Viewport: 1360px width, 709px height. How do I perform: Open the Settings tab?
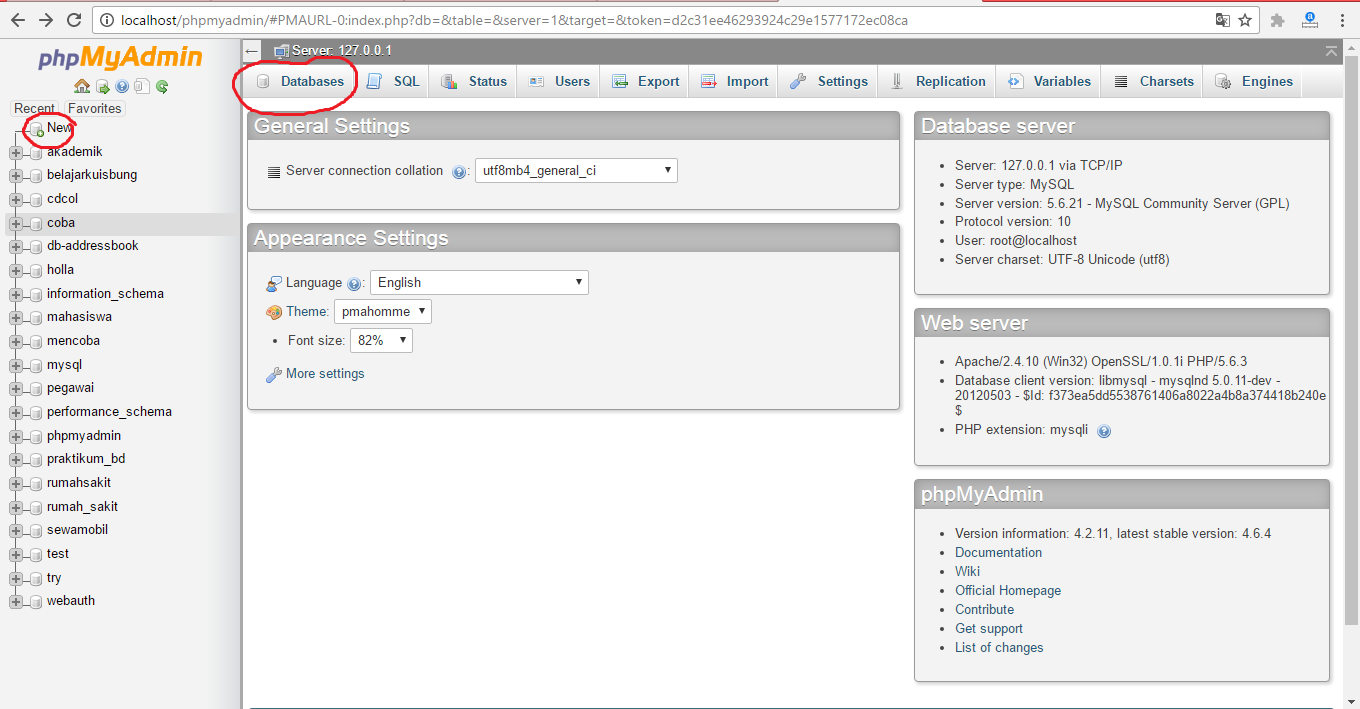829,82
